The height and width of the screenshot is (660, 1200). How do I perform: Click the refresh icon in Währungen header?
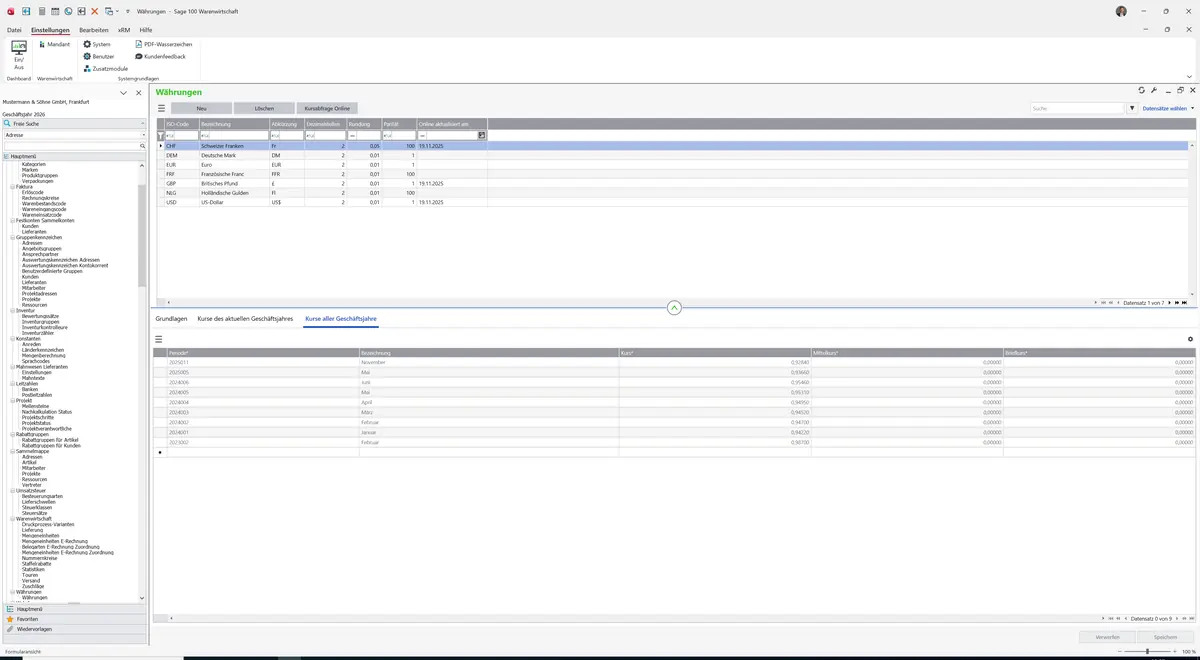1142,91
